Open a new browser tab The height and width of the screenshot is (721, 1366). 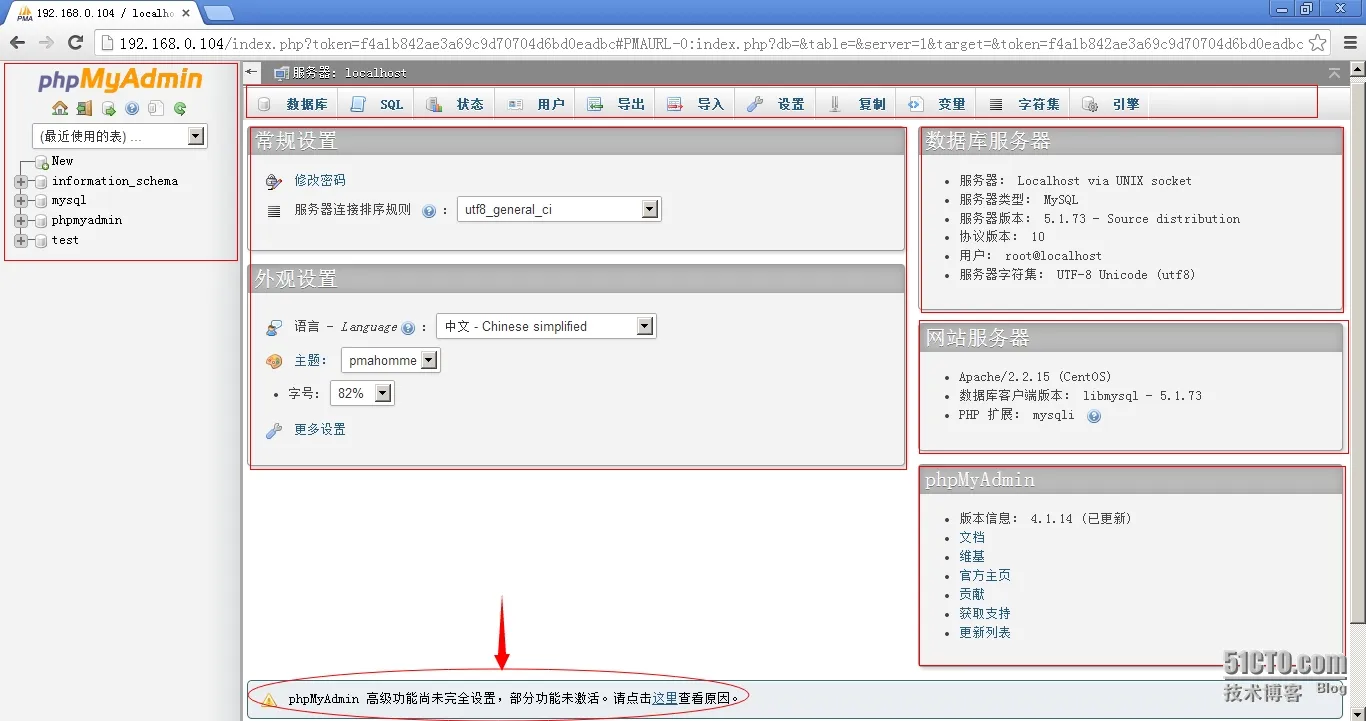[x=219, y=13]
